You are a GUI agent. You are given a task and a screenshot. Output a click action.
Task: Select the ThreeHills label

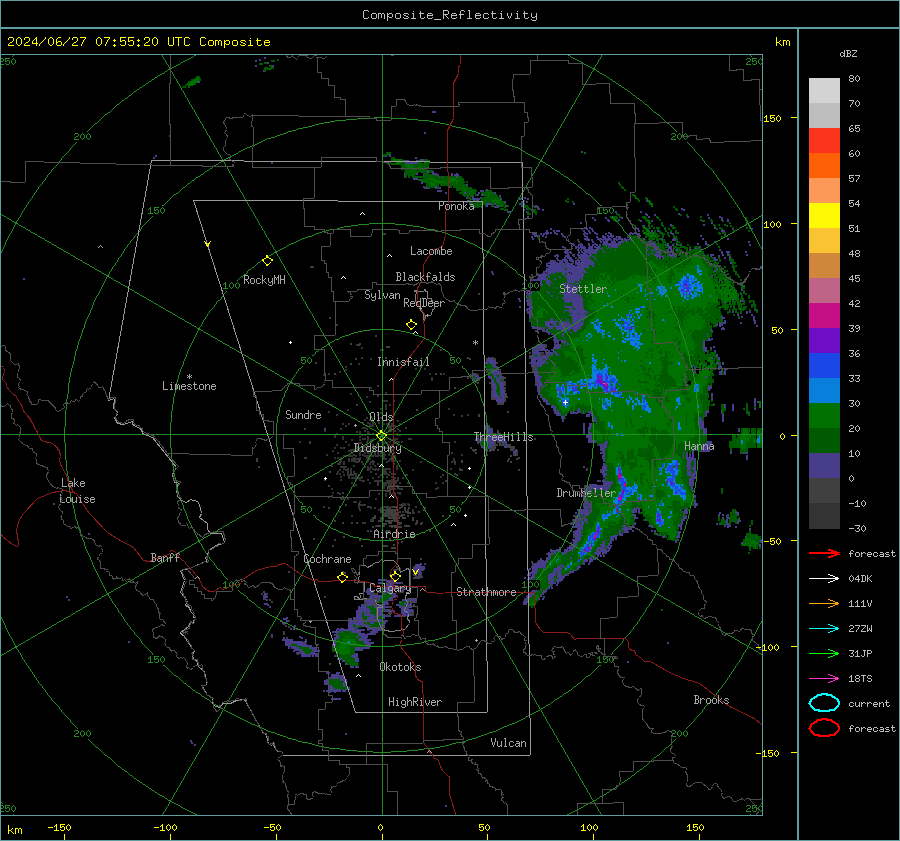point(503,437)
